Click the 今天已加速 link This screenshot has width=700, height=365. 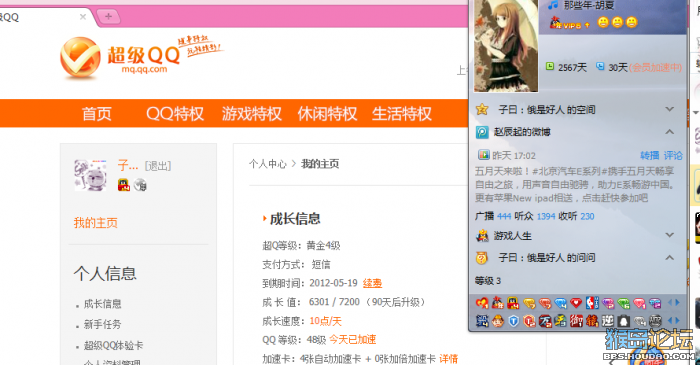pyautogui.click(x=353, y=340)
